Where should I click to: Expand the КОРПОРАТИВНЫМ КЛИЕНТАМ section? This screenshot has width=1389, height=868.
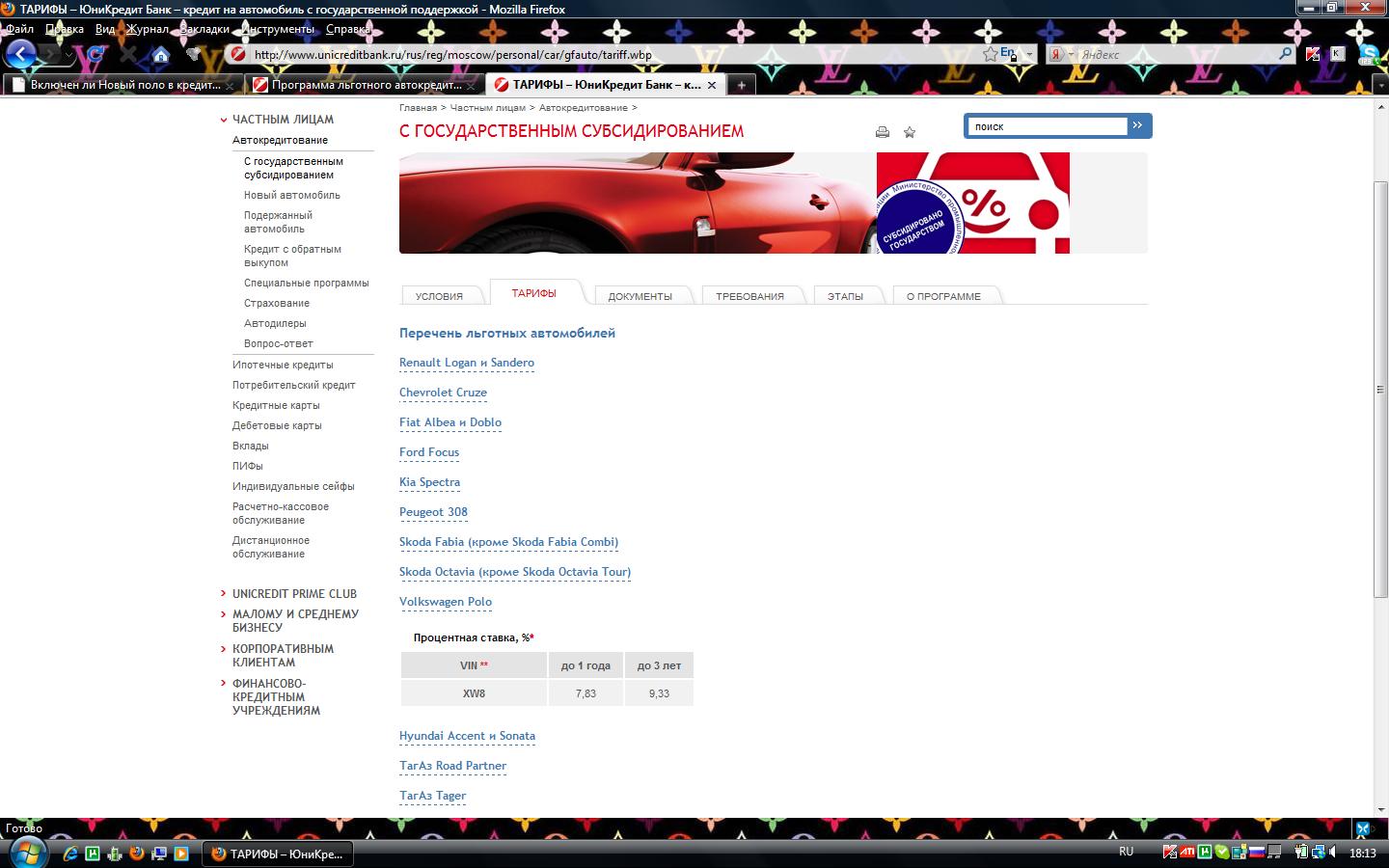pos(283,656)
